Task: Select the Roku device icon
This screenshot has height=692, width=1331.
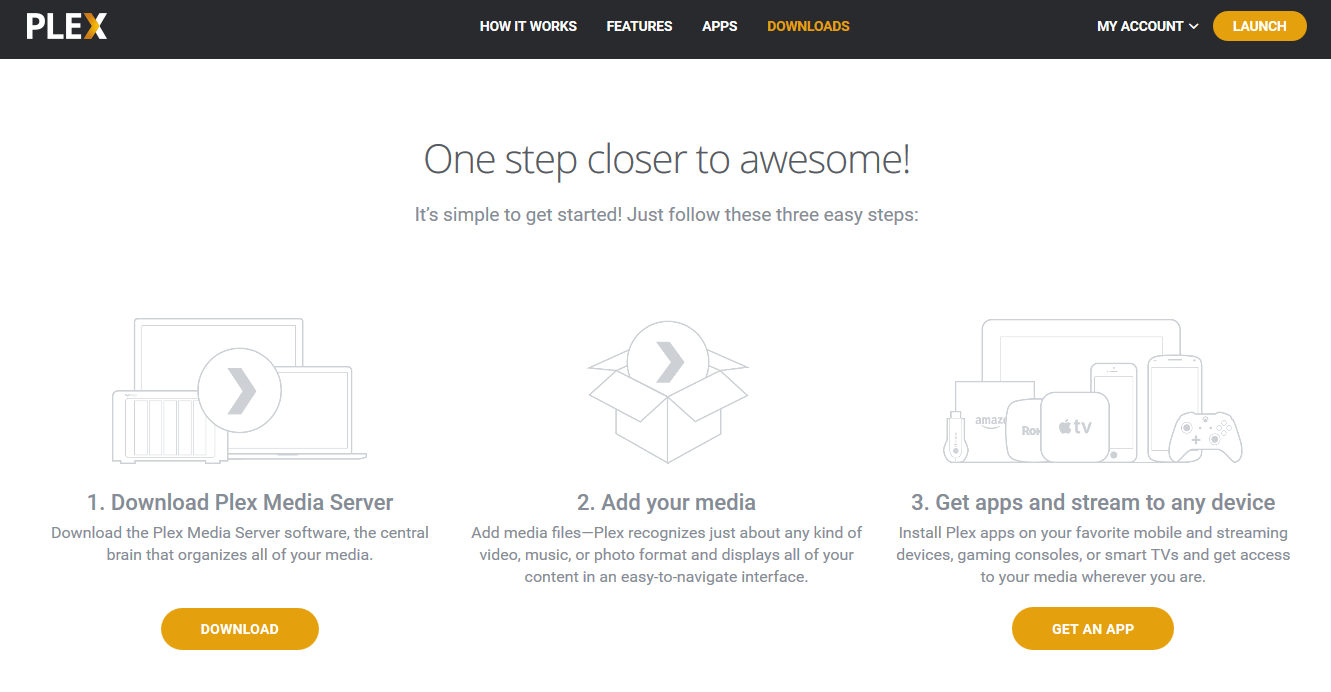Action: [1023, 430]
